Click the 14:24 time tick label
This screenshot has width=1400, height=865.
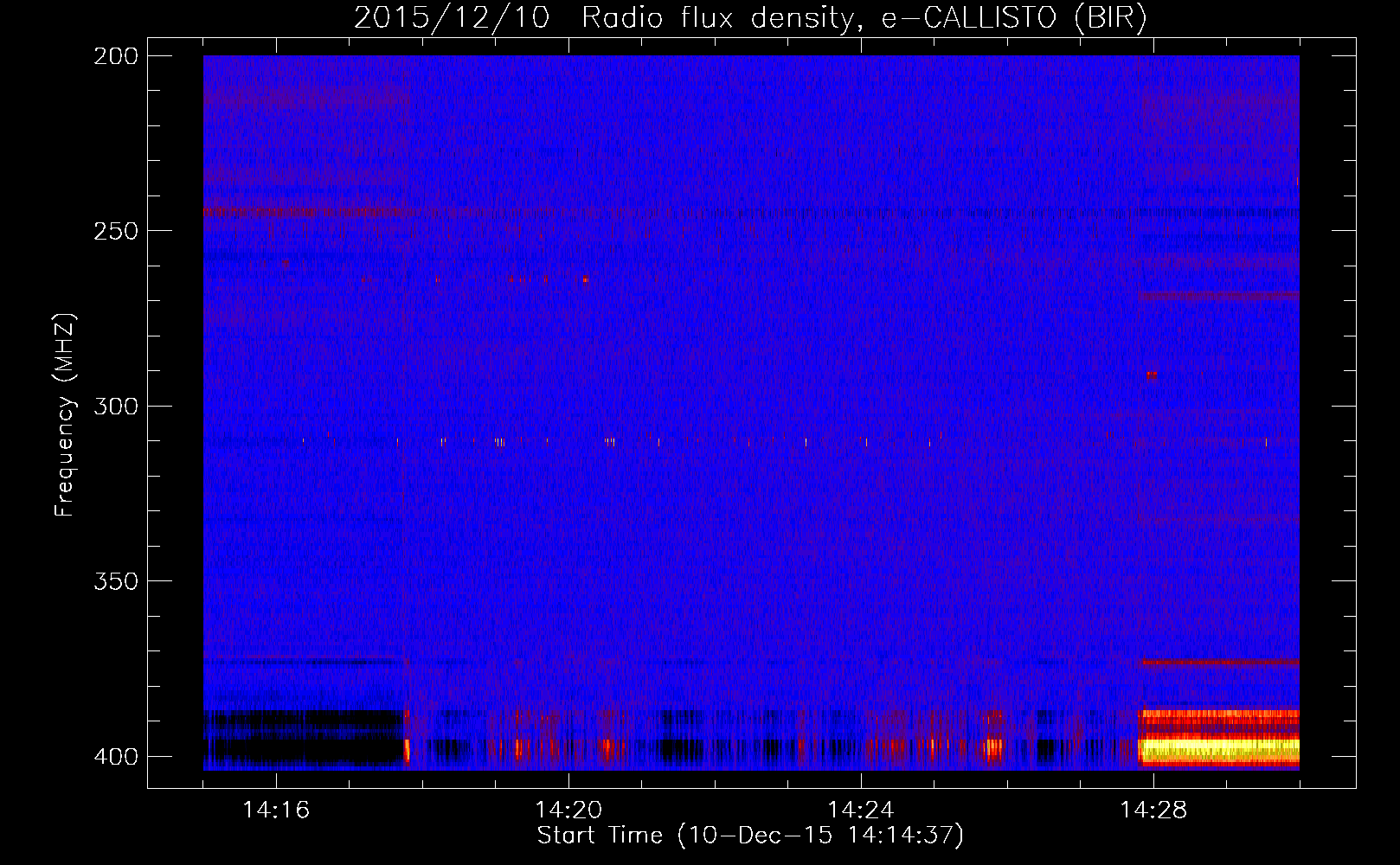click(861, 810)
